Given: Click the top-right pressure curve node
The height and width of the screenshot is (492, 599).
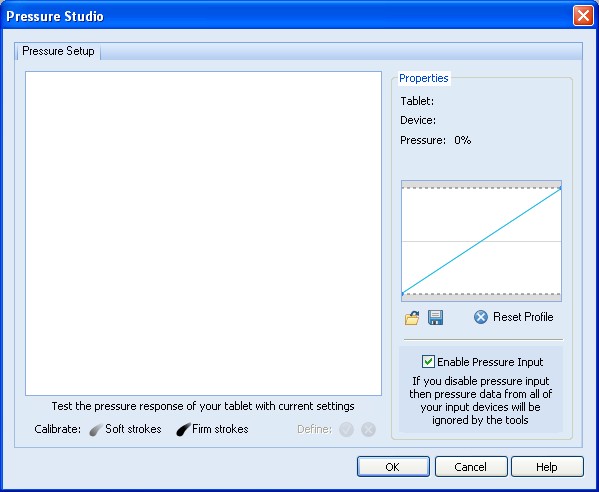Looking at the screenshot, I should [x=560, y=188].
